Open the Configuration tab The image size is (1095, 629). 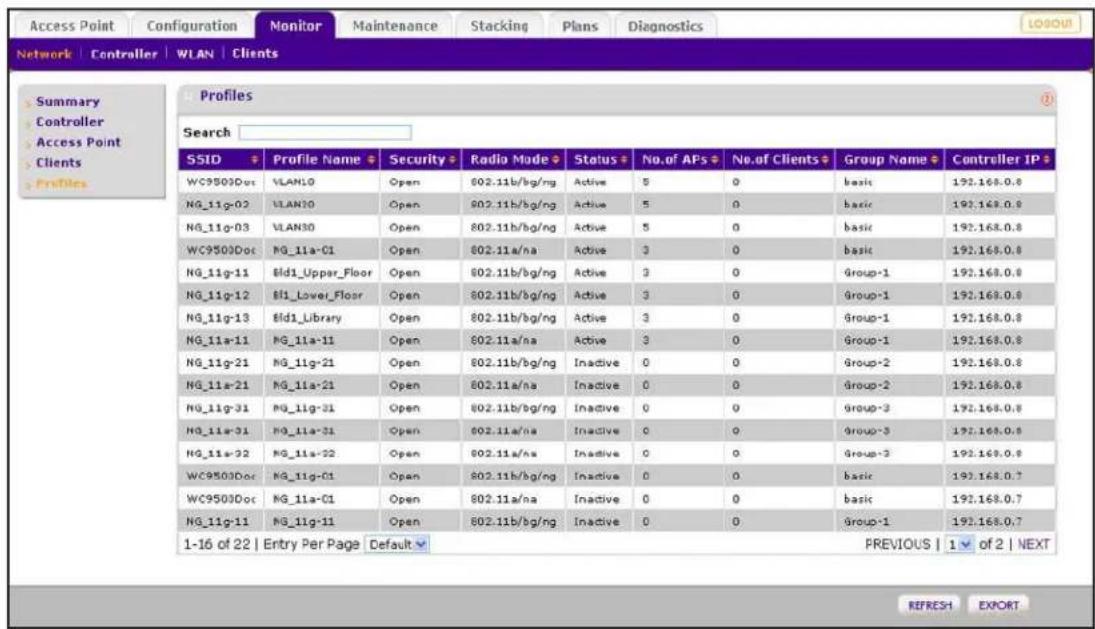(192, 26)
